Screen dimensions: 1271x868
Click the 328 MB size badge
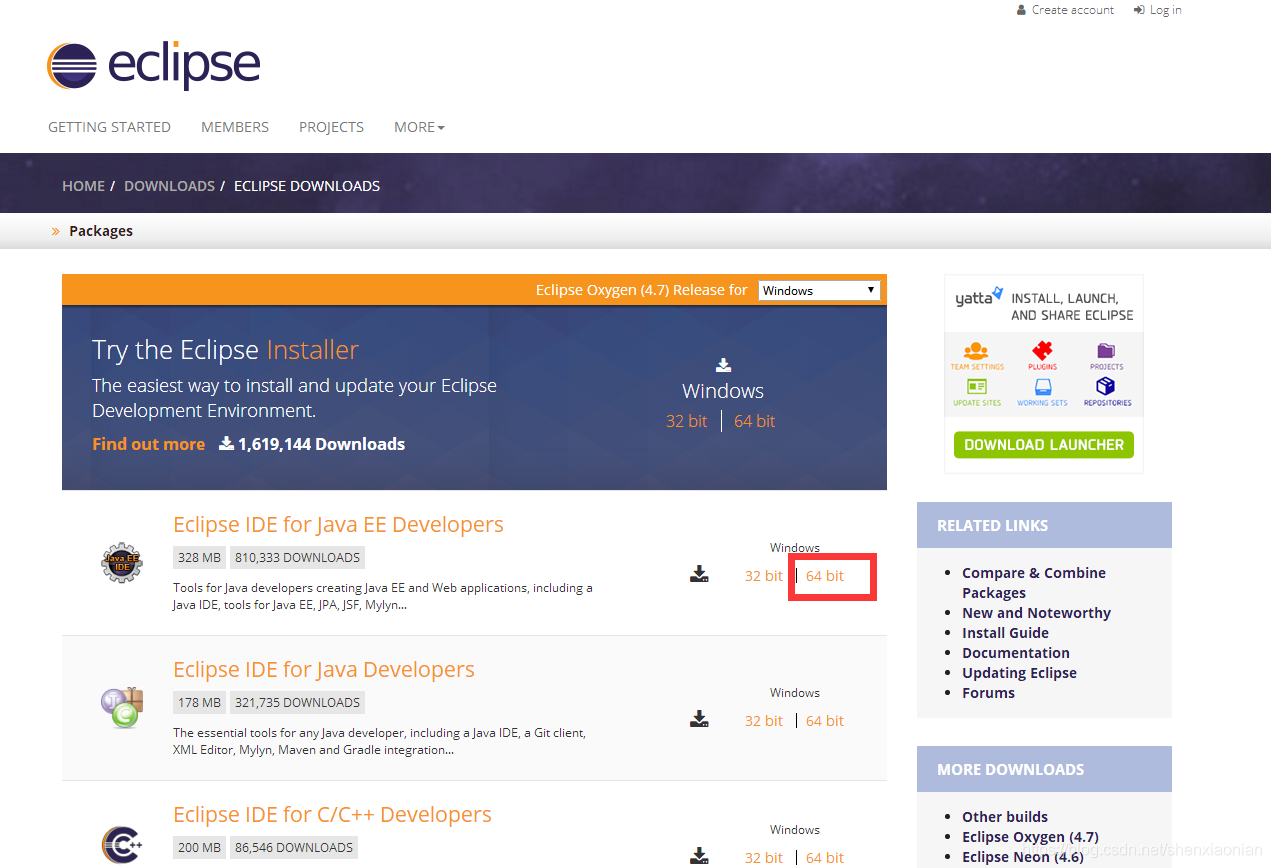[x=199, y=557]
